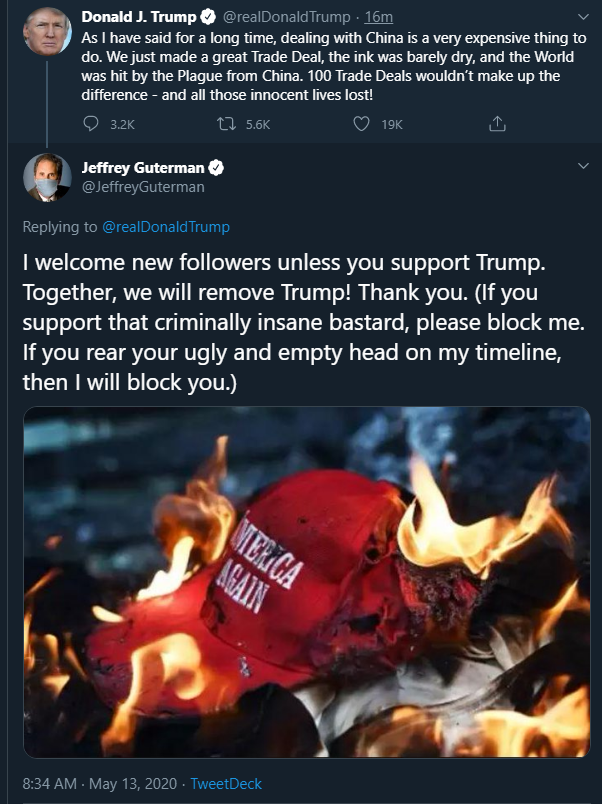Screen dimensions: 602x804
Task: Click the reply icon under Trump's tweet
Action: click(x=91, y=124)
